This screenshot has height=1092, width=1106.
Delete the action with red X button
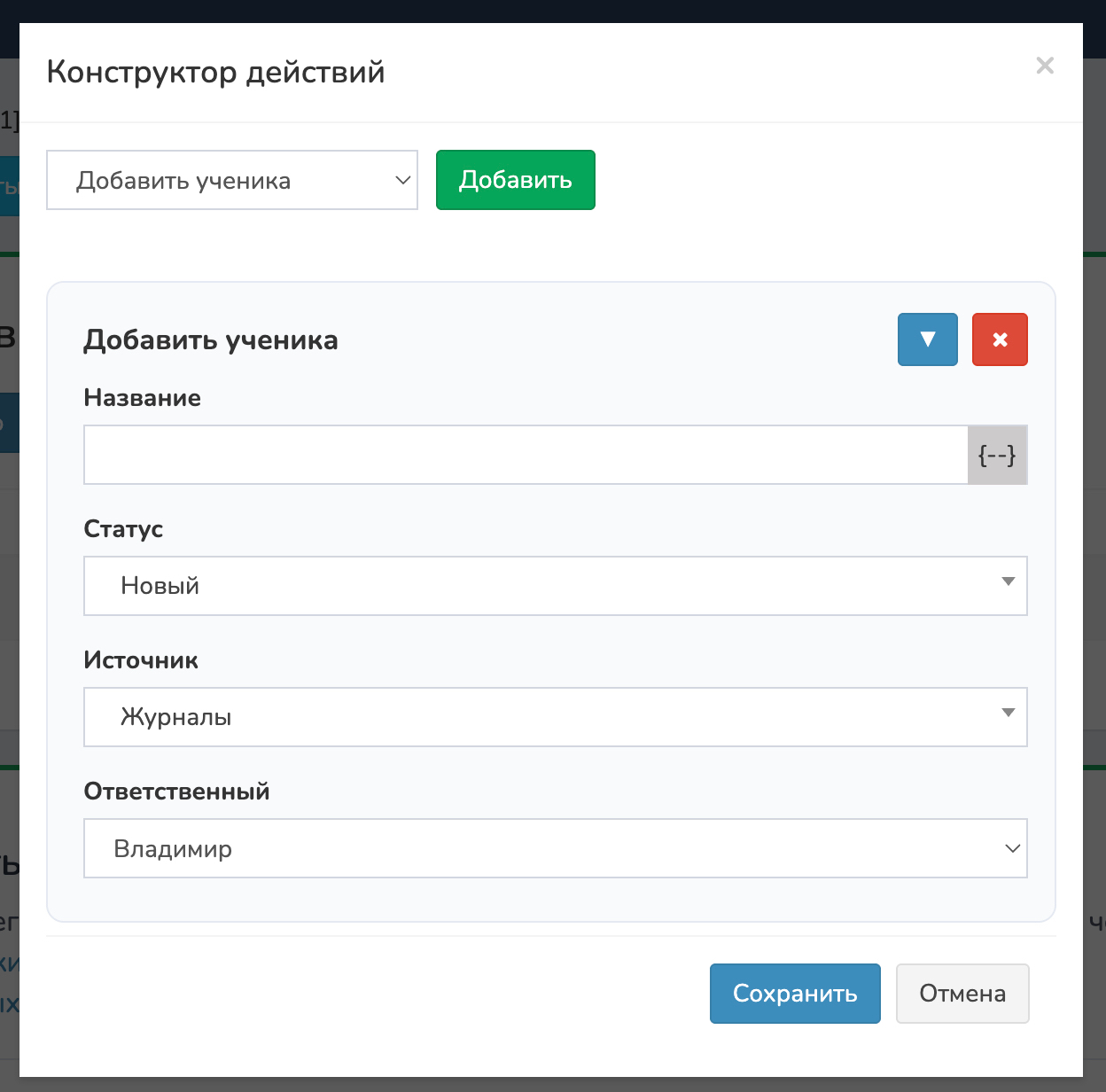pos(1000,339)
